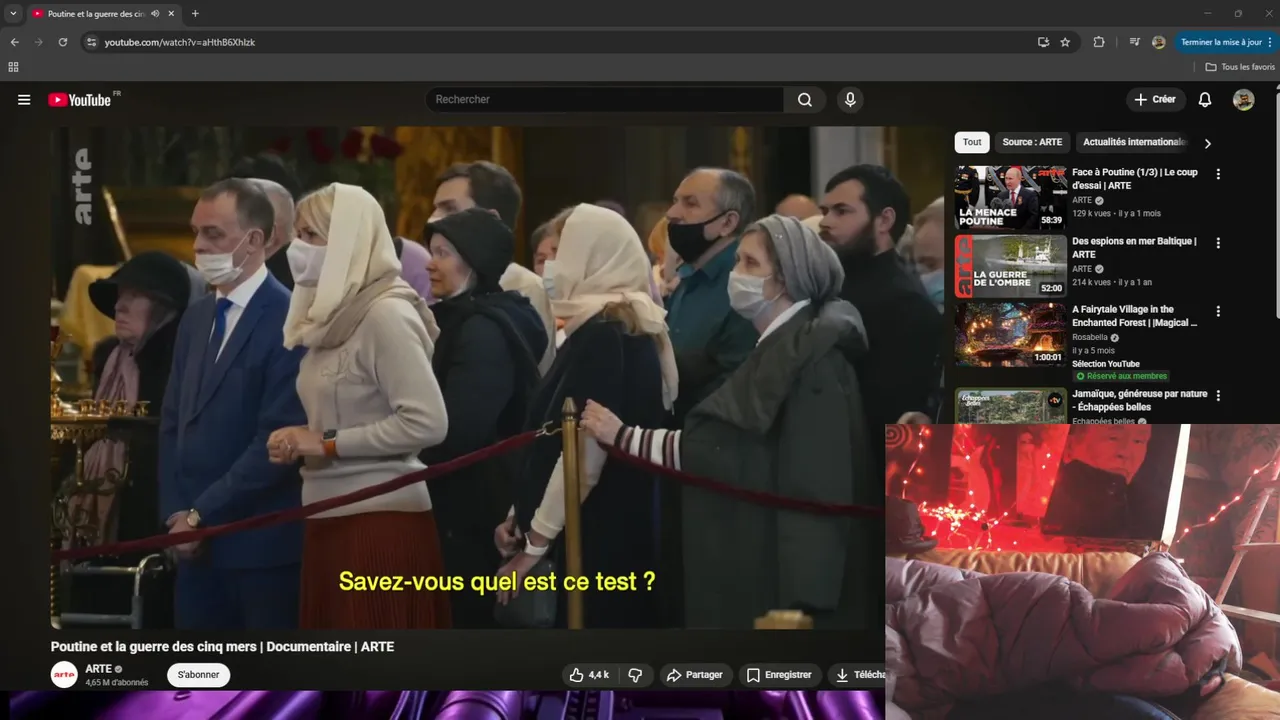The height and width of the screenshot is (720, 1280).
Task: Open the Fairytale Village thumbnail
Action: click(x=1010, y=335)
